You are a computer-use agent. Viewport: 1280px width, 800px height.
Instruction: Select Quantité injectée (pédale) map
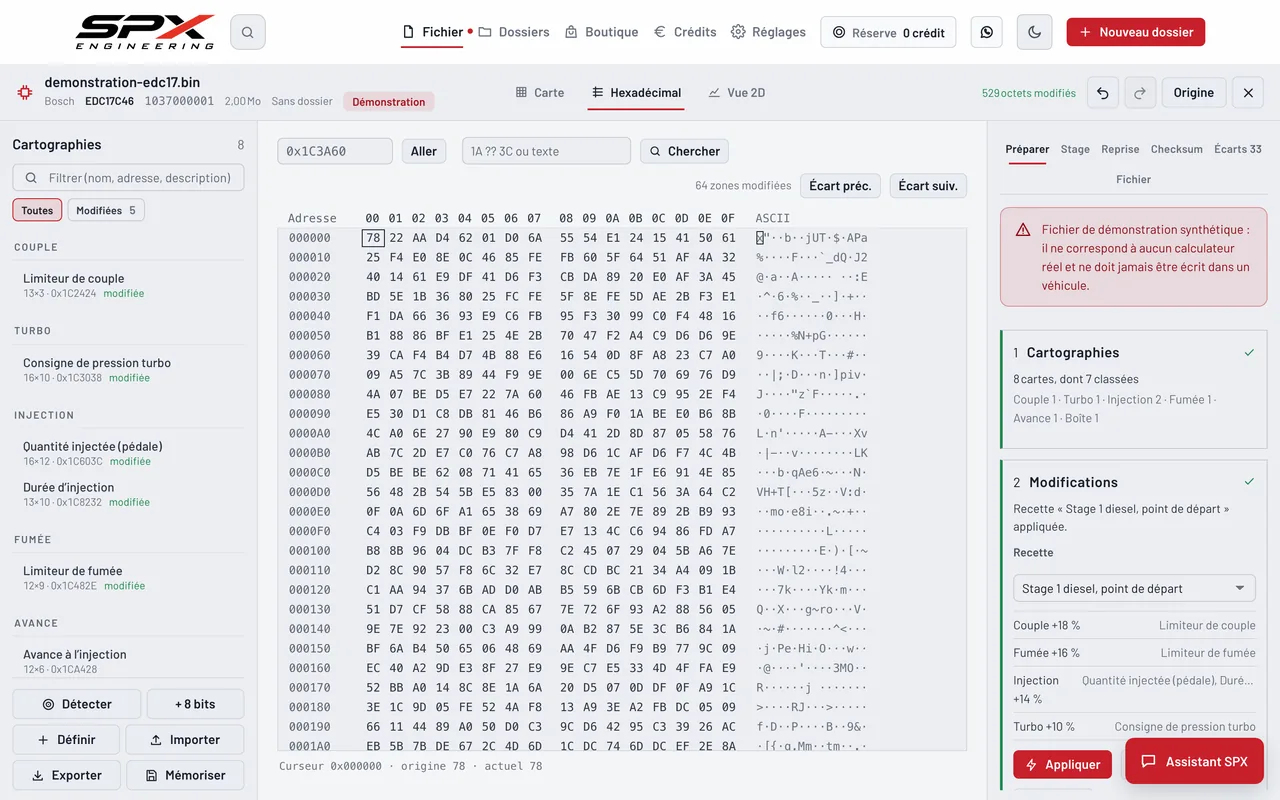click(x=128, y=453)
